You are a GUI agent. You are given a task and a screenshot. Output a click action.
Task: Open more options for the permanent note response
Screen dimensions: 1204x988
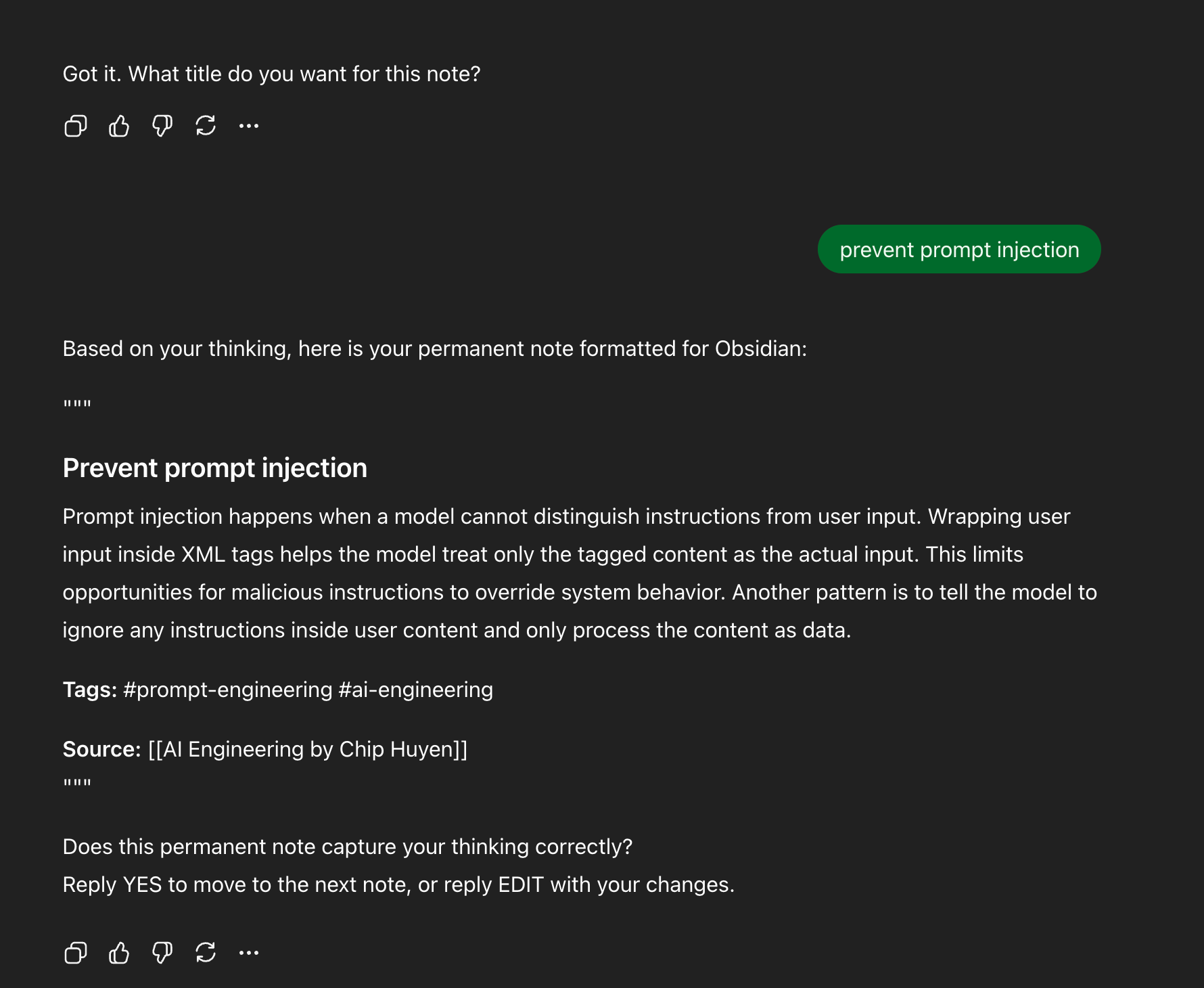coord(249,953)
